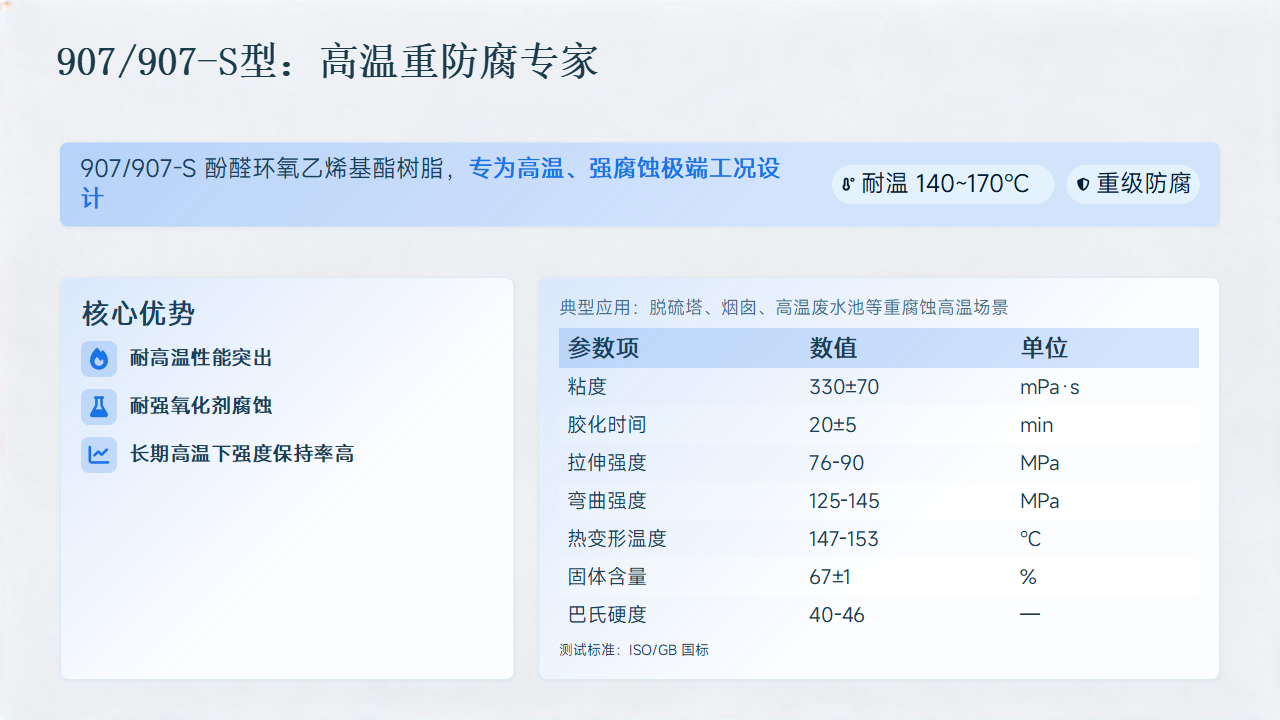
Task: Click the 弯曲强度 row label
Action: click(x=607, y=501)
